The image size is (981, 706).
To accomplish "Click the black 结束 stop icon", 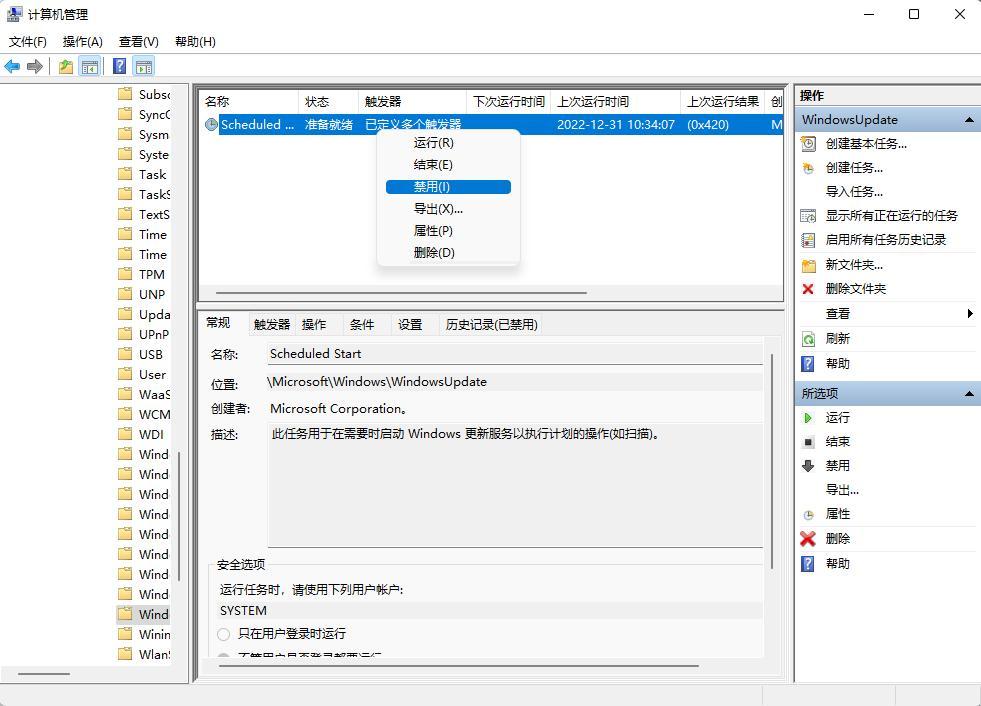I will pos(808,443).
